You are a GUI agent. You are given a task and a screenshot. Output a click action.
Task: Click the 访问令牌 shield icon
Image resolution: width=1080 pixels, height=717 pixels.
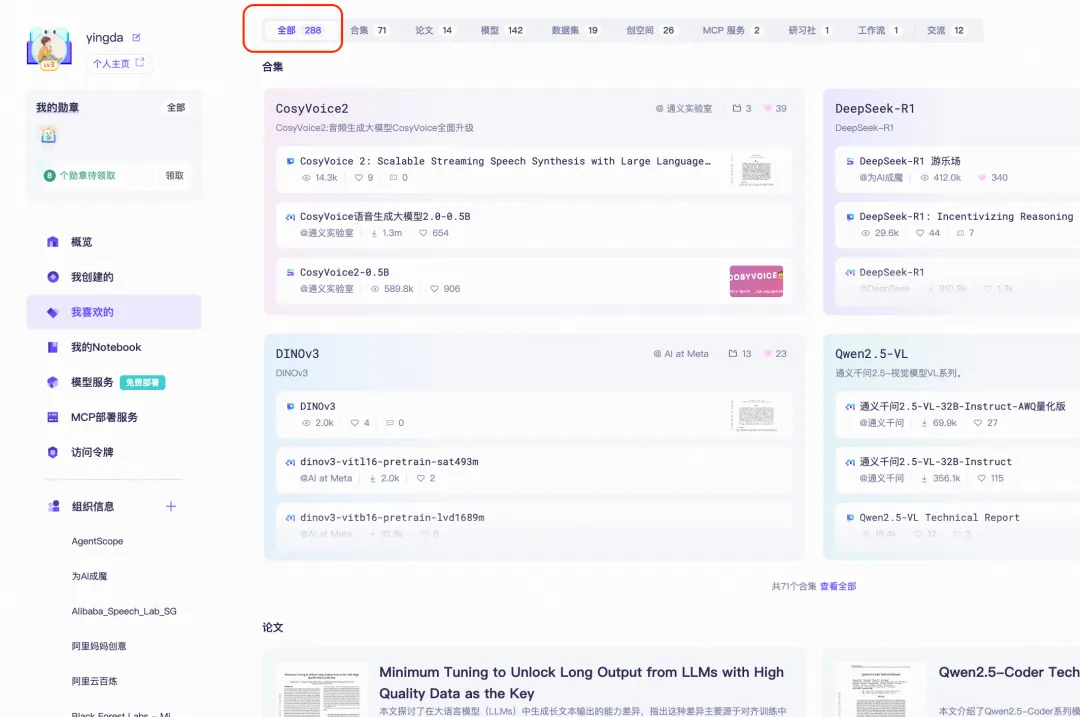click(x=53, y=453)
